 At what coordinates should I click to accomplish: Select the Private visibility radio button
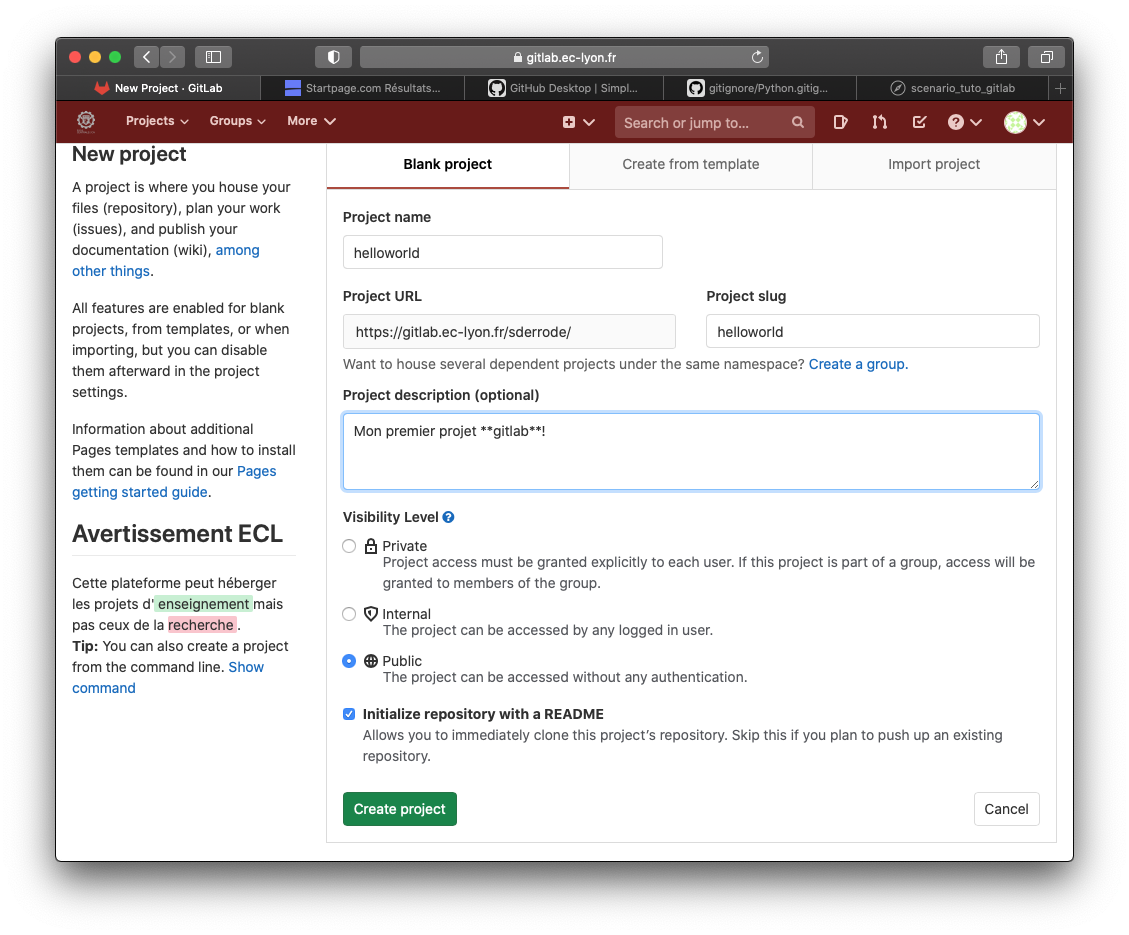[349, 546]
